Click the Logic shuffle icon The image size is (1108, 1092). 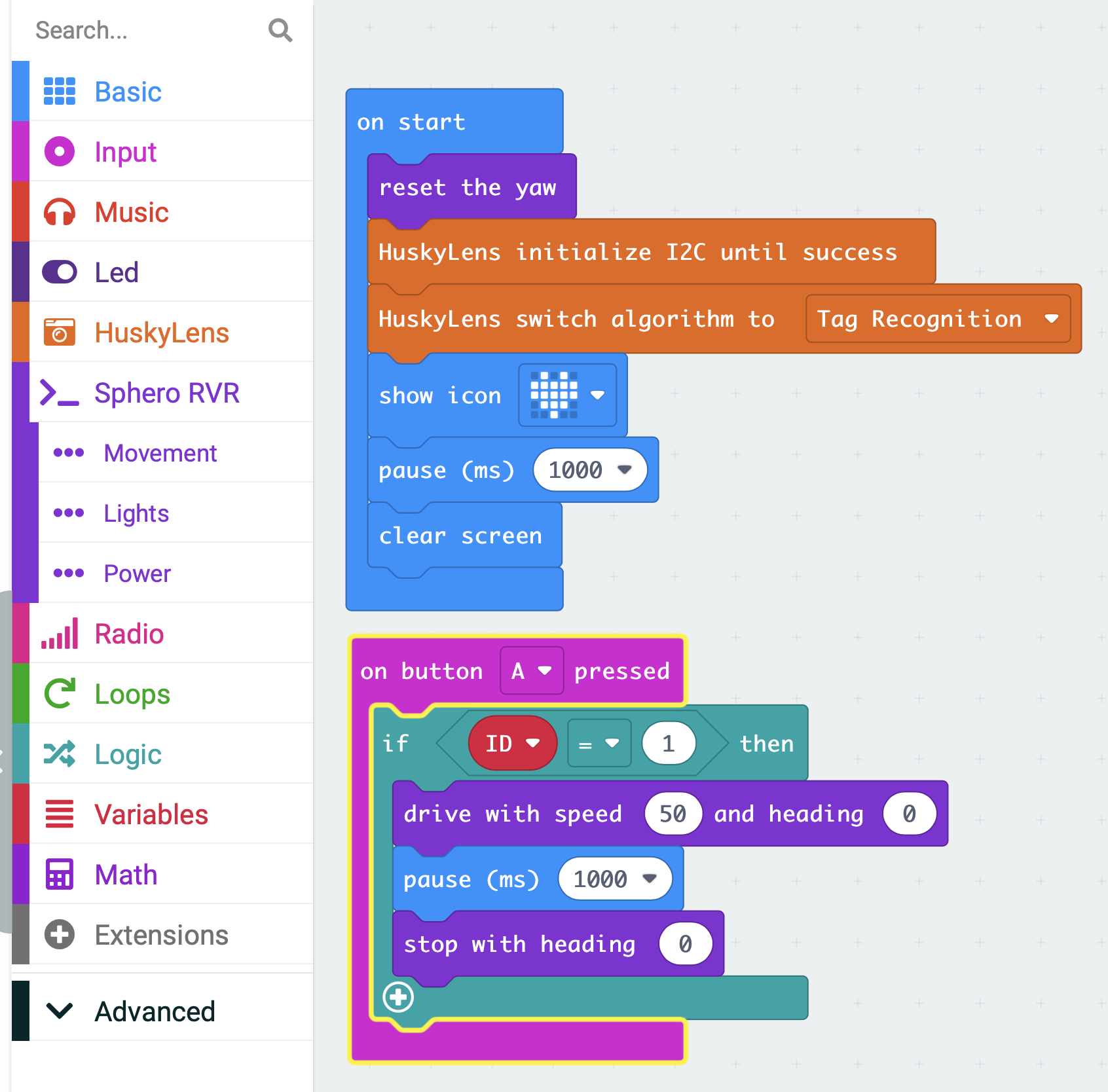60,754
